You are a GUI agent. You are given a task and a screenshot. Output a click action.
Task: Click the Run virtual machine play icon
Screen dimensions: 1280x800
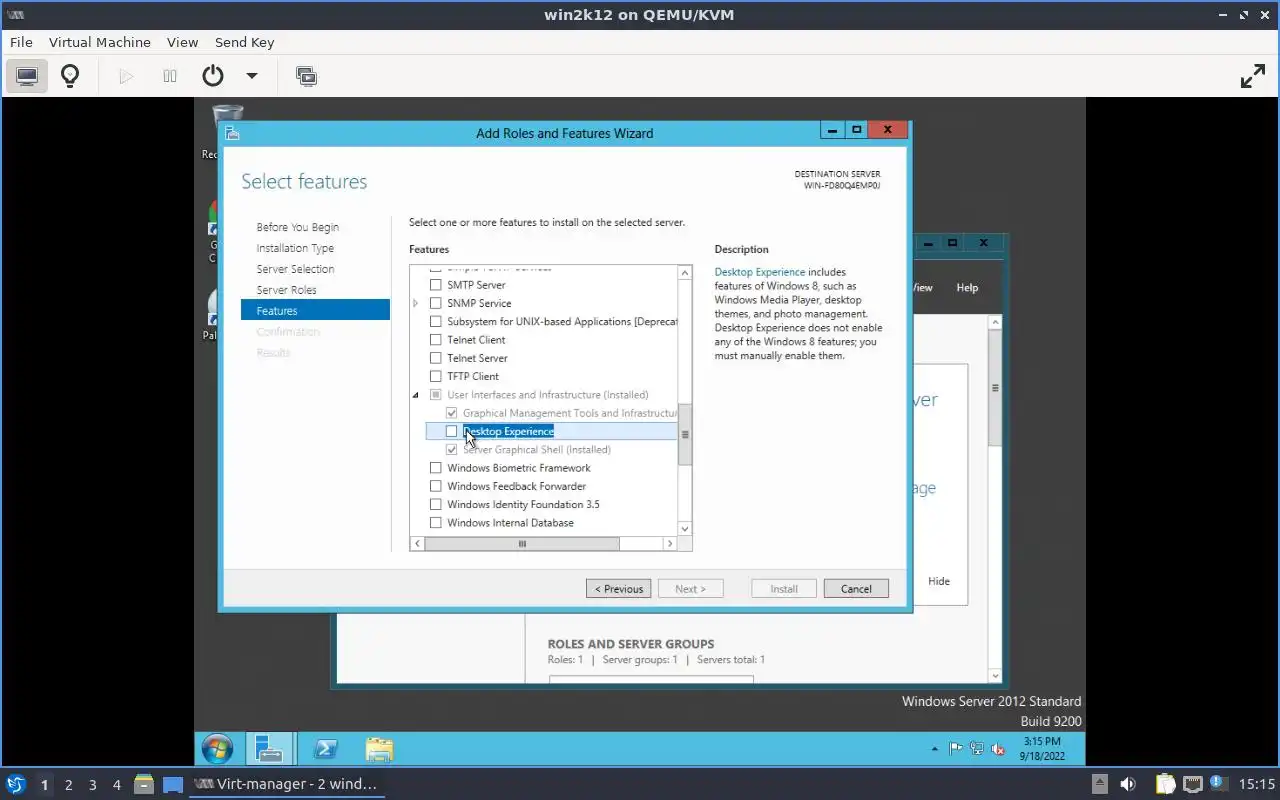point(126,76)
